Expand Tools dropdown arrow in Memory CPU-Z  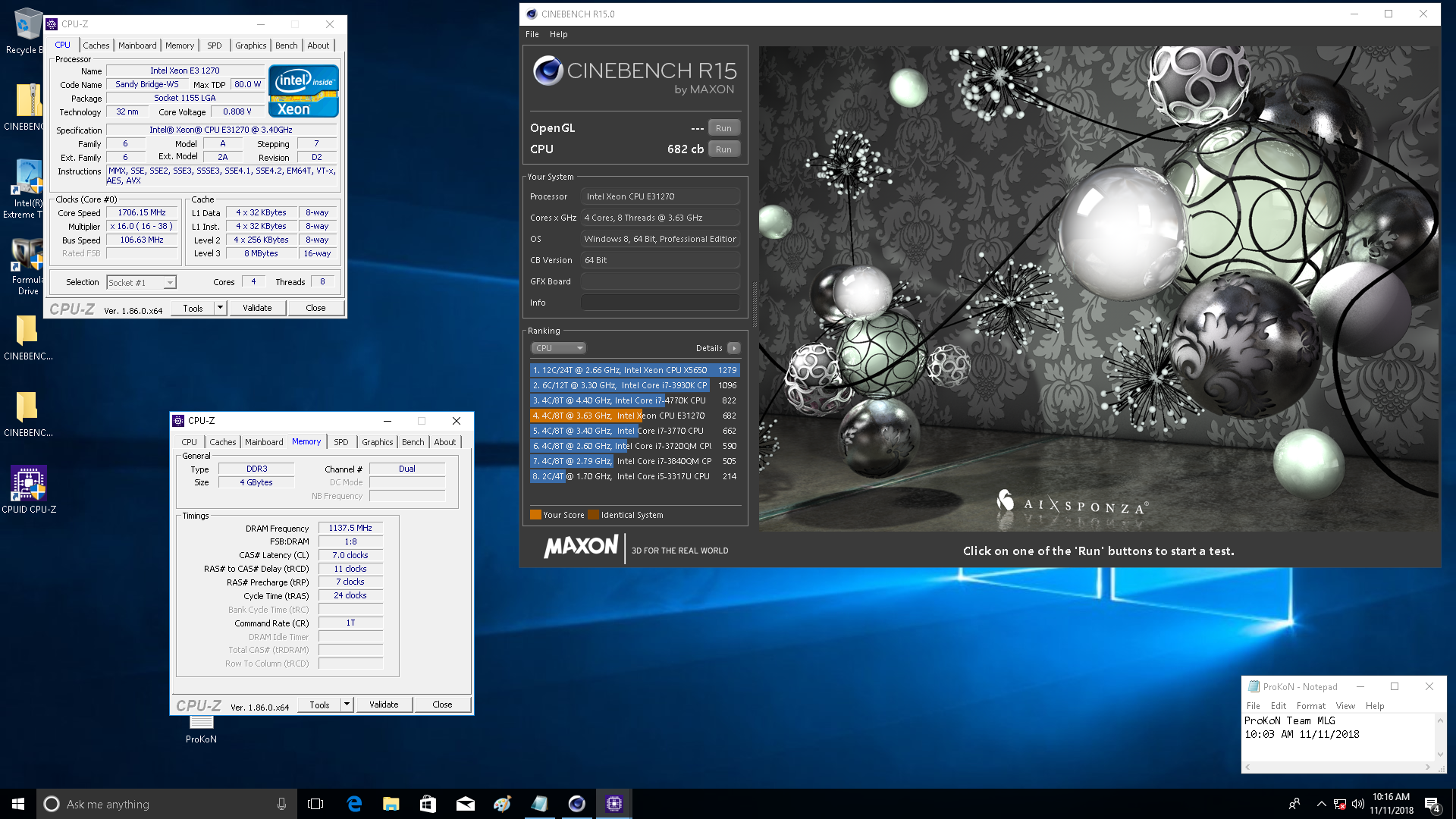point(347,704)
